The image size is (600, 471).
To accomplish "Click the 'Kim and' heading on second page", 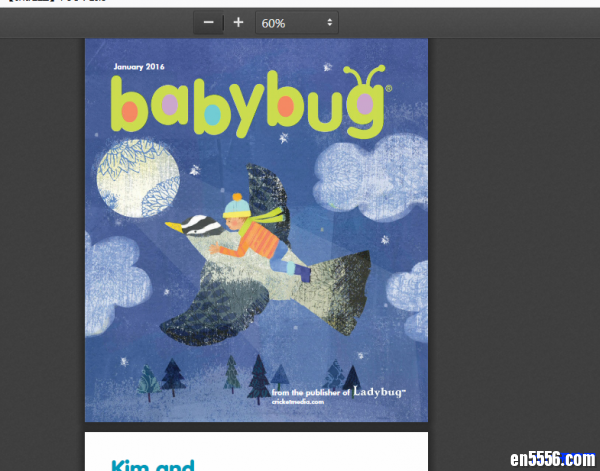I will click(x=152, y=464).
